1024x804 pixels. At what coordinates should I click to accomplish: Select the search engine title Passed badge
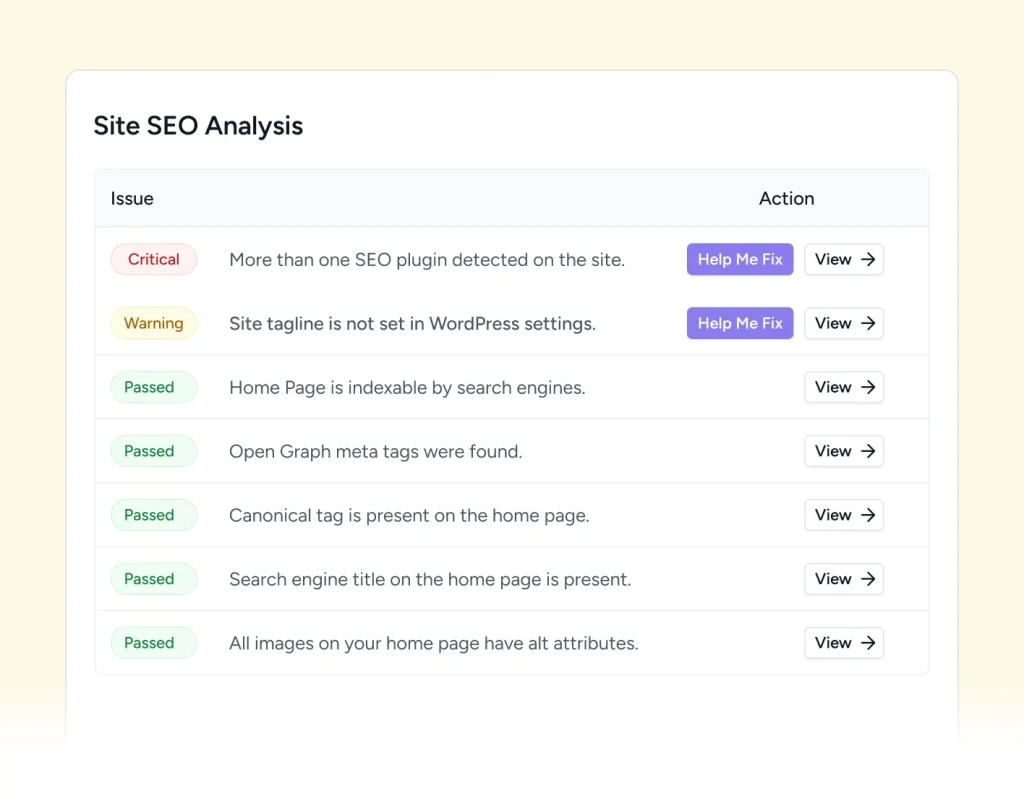(153, 579)
